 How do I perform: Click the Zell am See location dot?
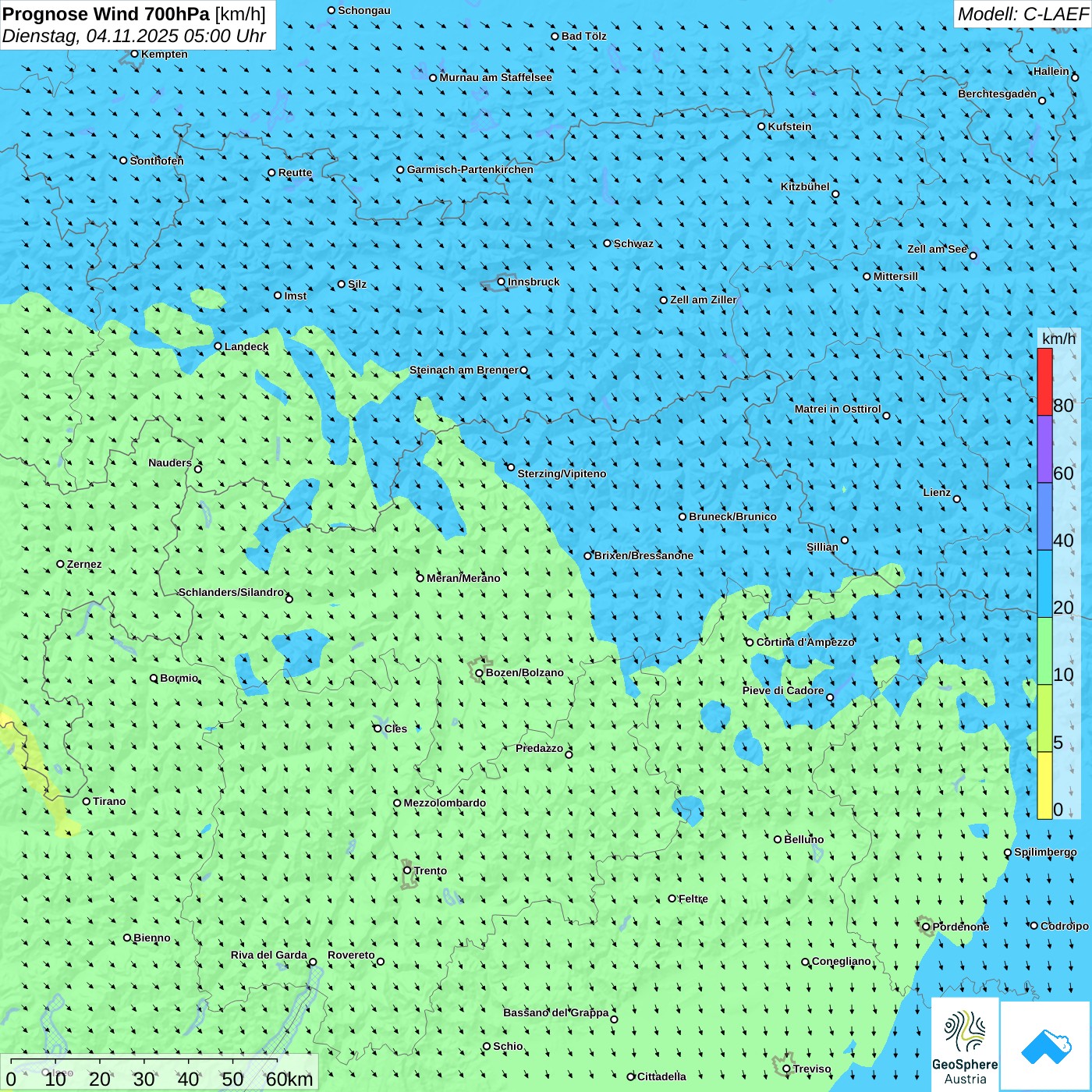[973, 255]
